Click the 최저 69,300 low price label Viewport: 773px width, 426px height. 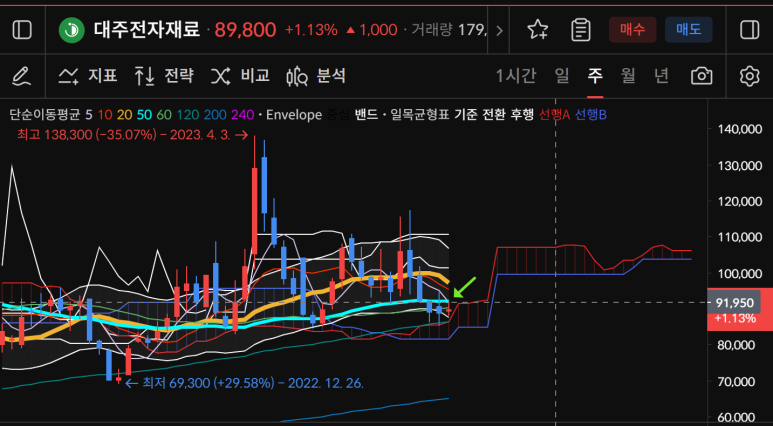click(x=246, y=383)
